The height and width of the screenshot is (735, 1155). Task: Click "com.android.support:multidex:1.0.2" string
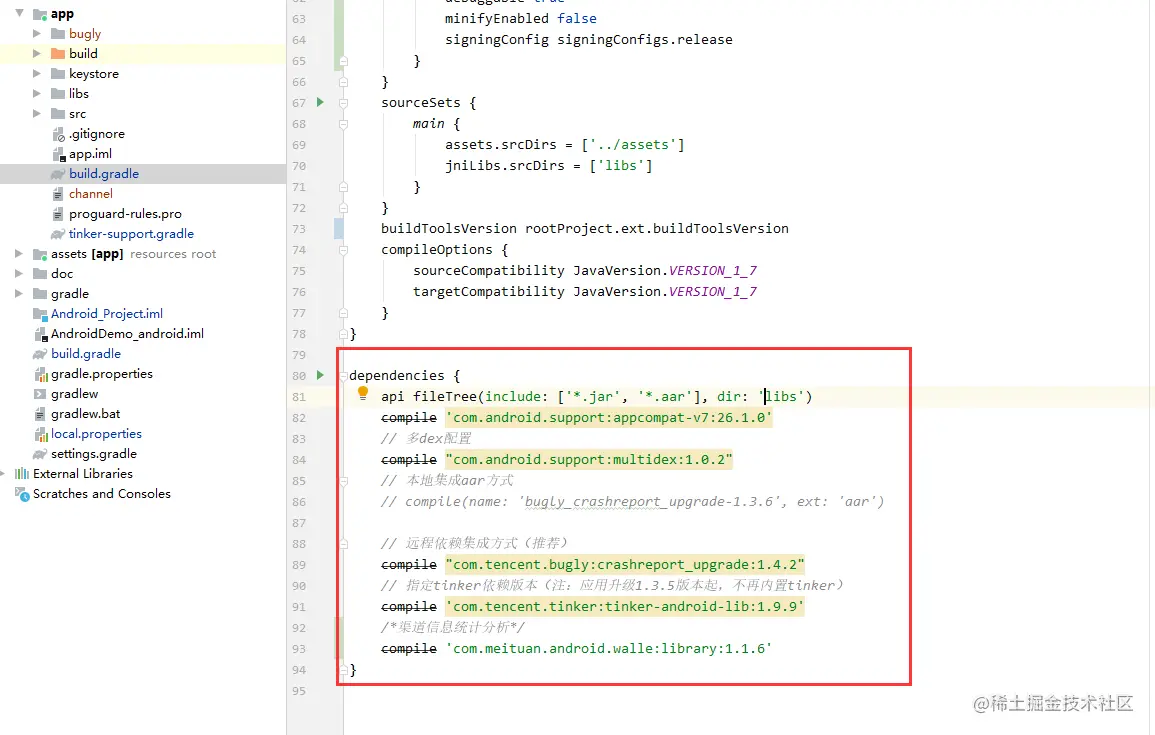589,460
